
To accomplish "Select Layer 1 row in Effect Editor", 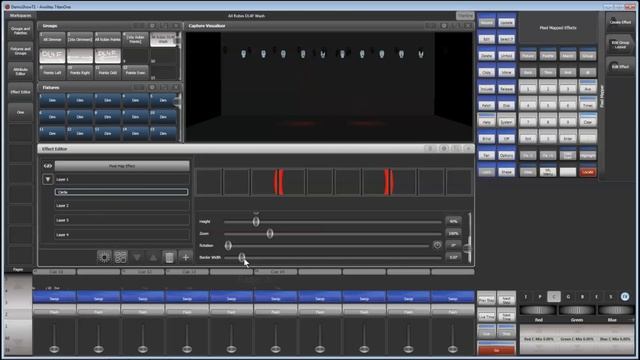I will click(122, 179).
